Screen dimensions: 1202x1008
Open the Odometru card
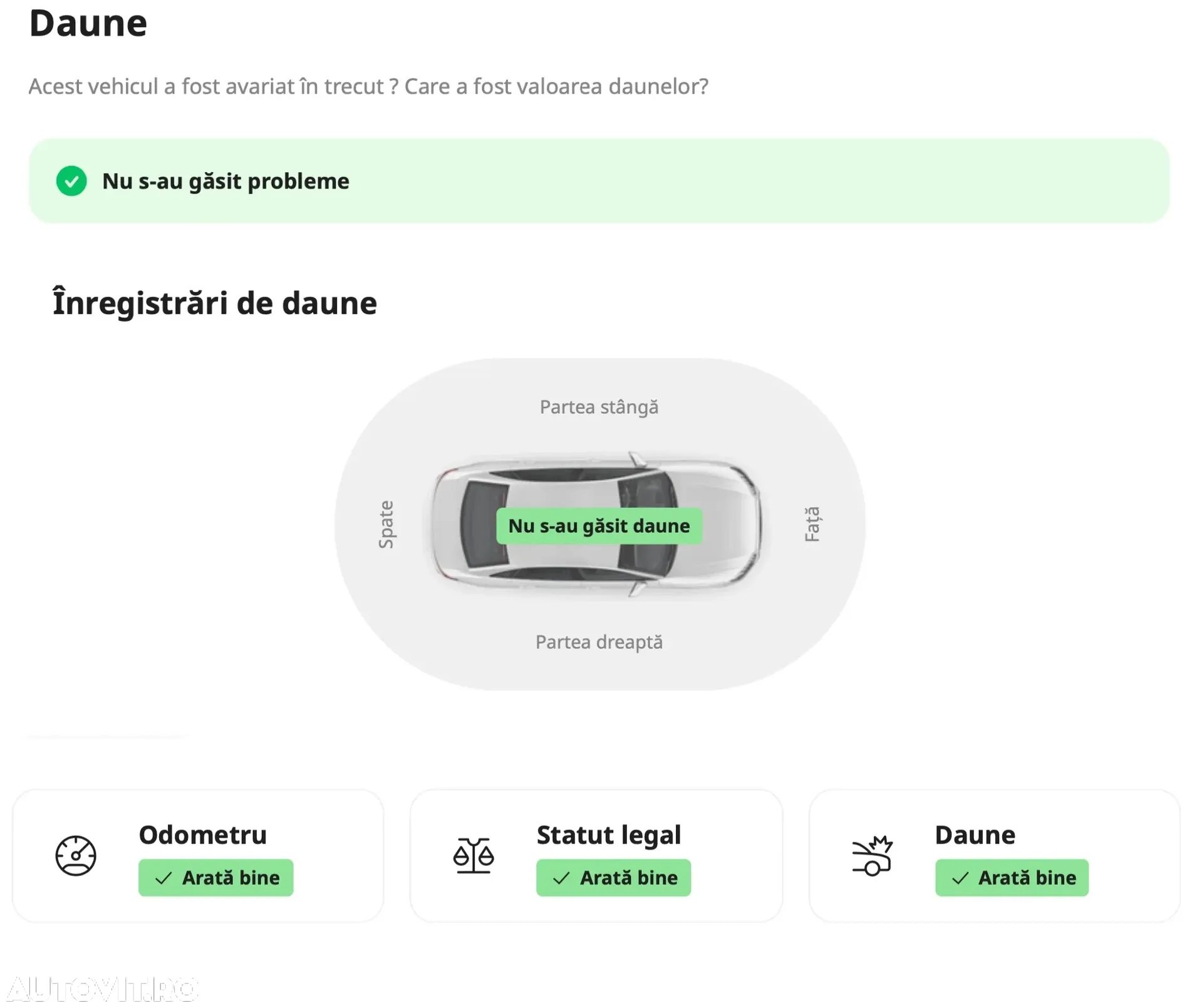pos(198,855)
